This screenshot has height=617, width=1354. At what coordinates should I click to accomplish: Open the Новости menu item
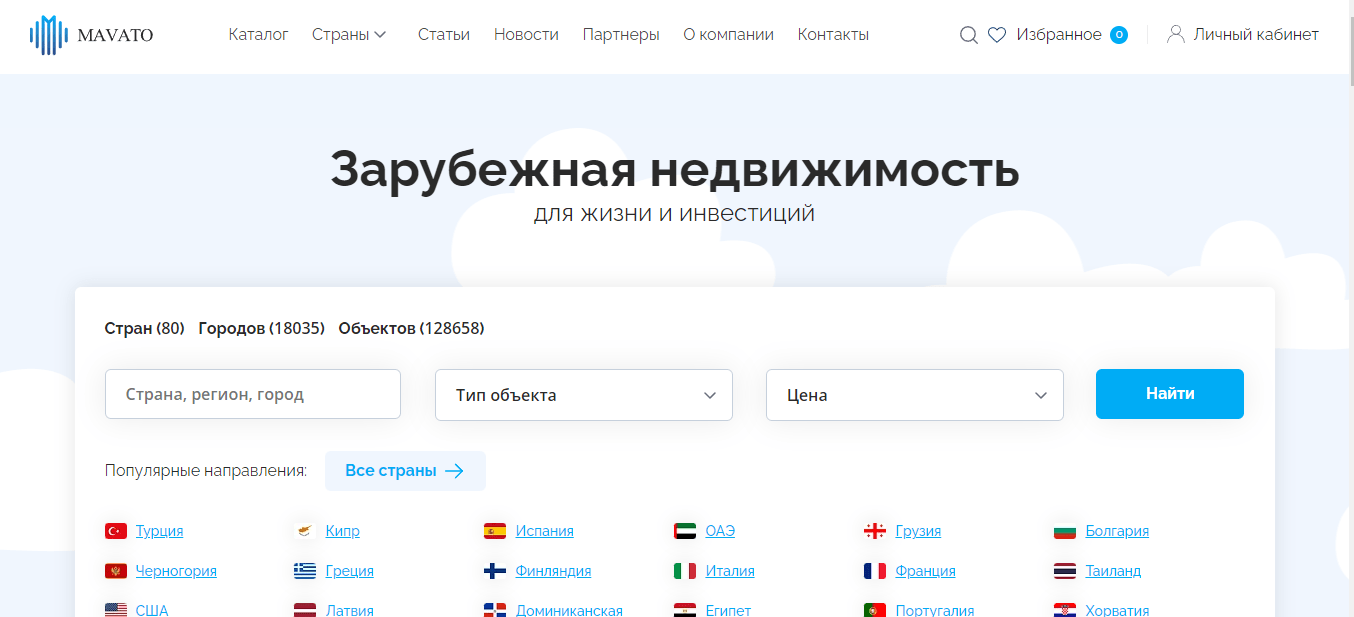click(526, 34)
